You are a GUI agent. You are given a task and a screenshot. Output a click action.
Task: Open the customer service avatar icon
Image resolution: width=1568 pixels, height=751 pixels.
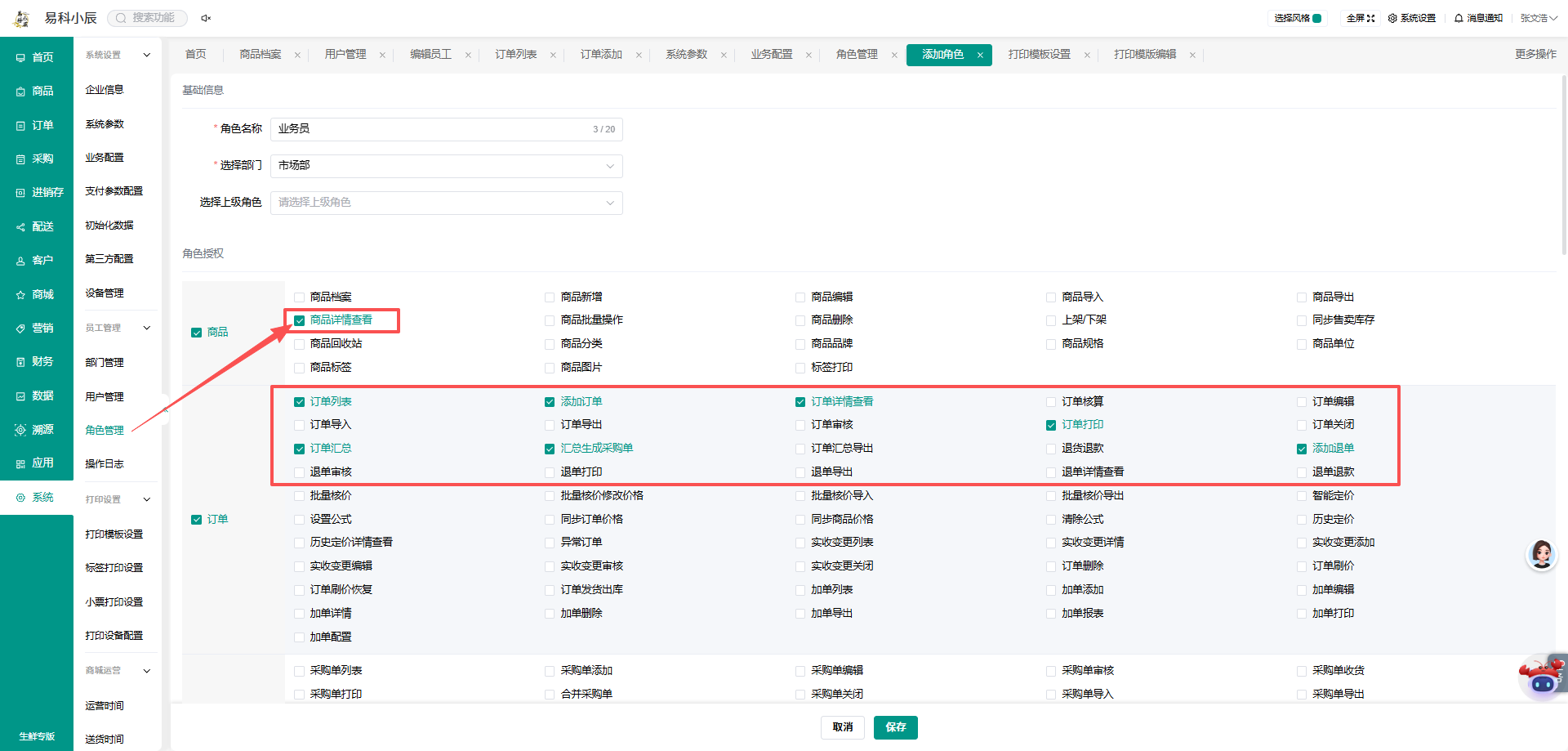(1541, 555)
